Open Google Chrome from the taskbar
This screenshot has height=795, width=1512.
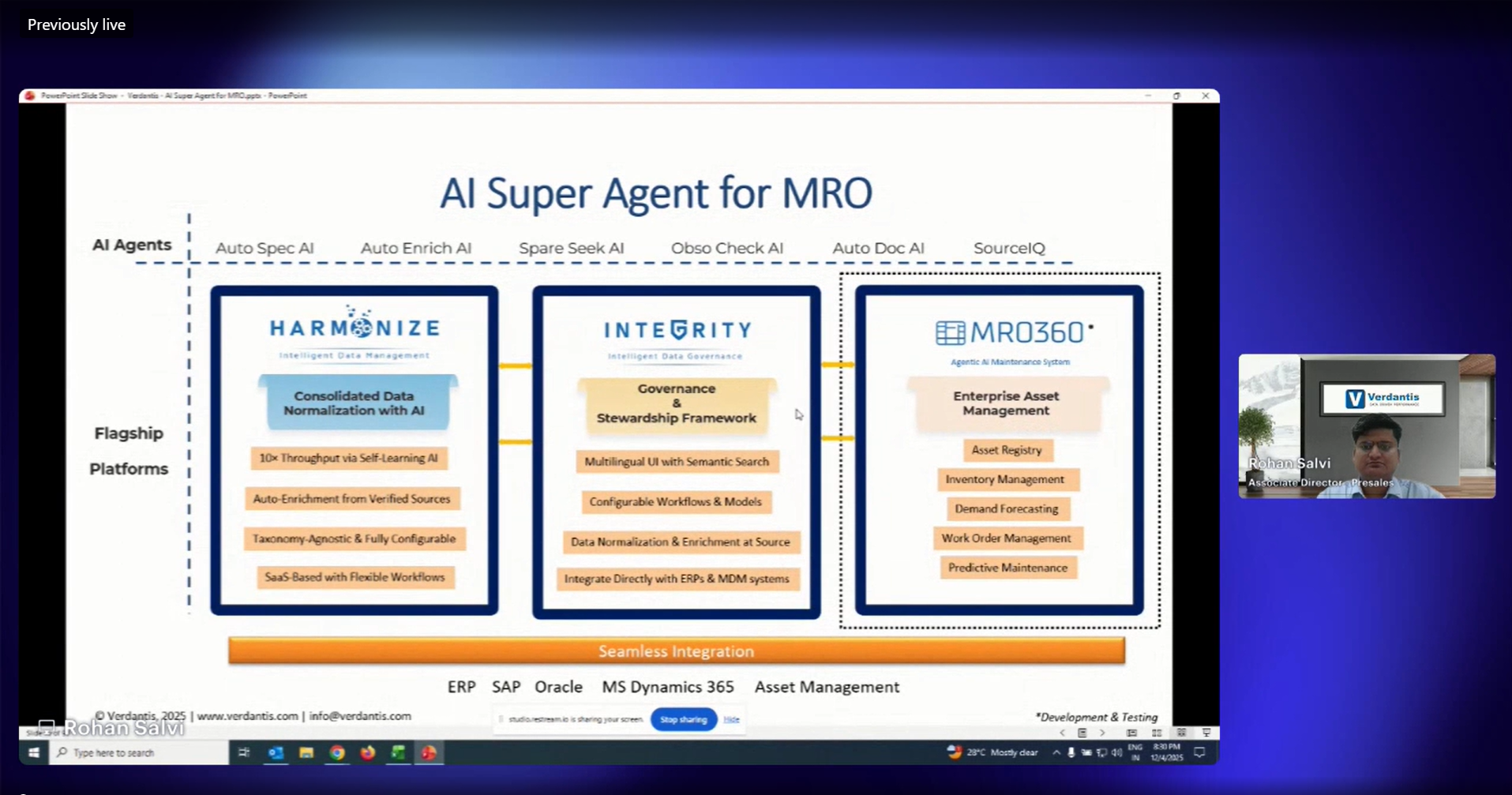(337, 753)
